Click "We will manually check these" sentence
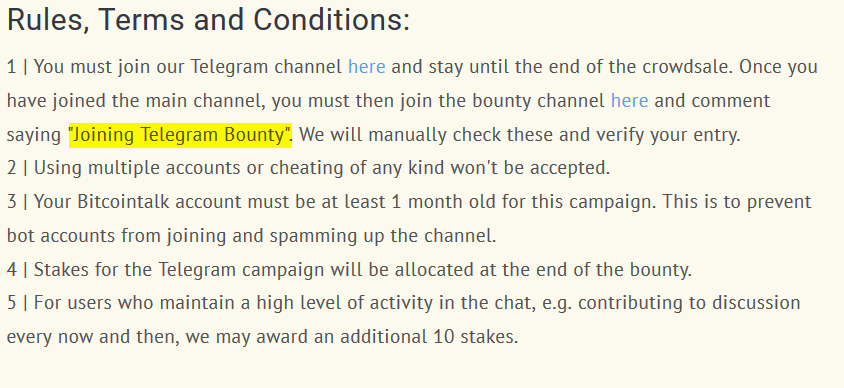The width and height of the screenshot is (844, 388). tap(427, 135)
